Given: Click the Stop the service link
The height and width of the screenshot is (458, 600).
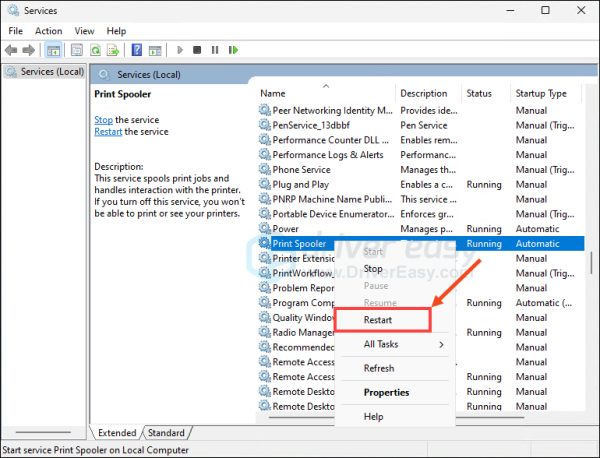Looking at the screenshot, I should (103, 120).
